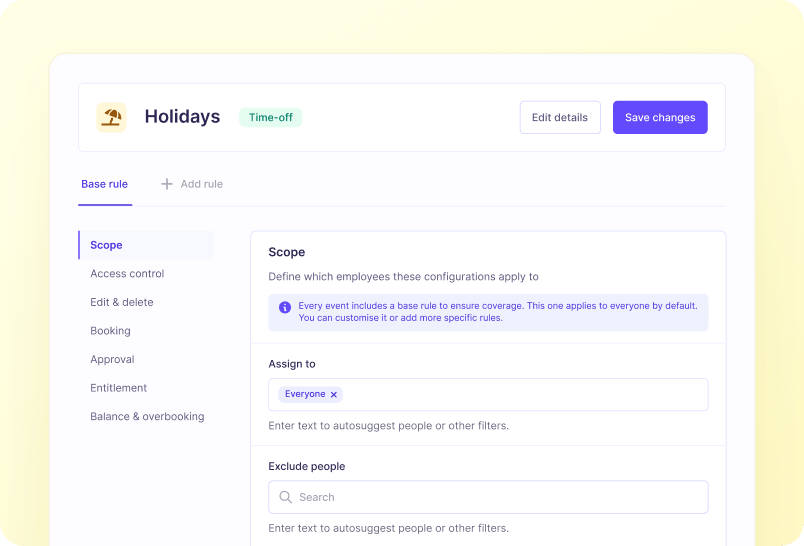Click the Everyone tag label
The height and width of the screenshot is (546, 804).
coord(305,394)
